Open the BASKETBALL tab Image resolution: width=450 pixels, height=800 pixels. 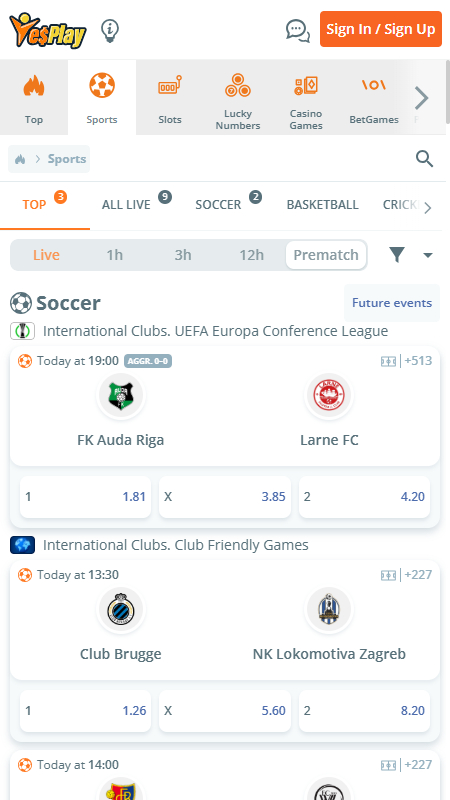322,205
